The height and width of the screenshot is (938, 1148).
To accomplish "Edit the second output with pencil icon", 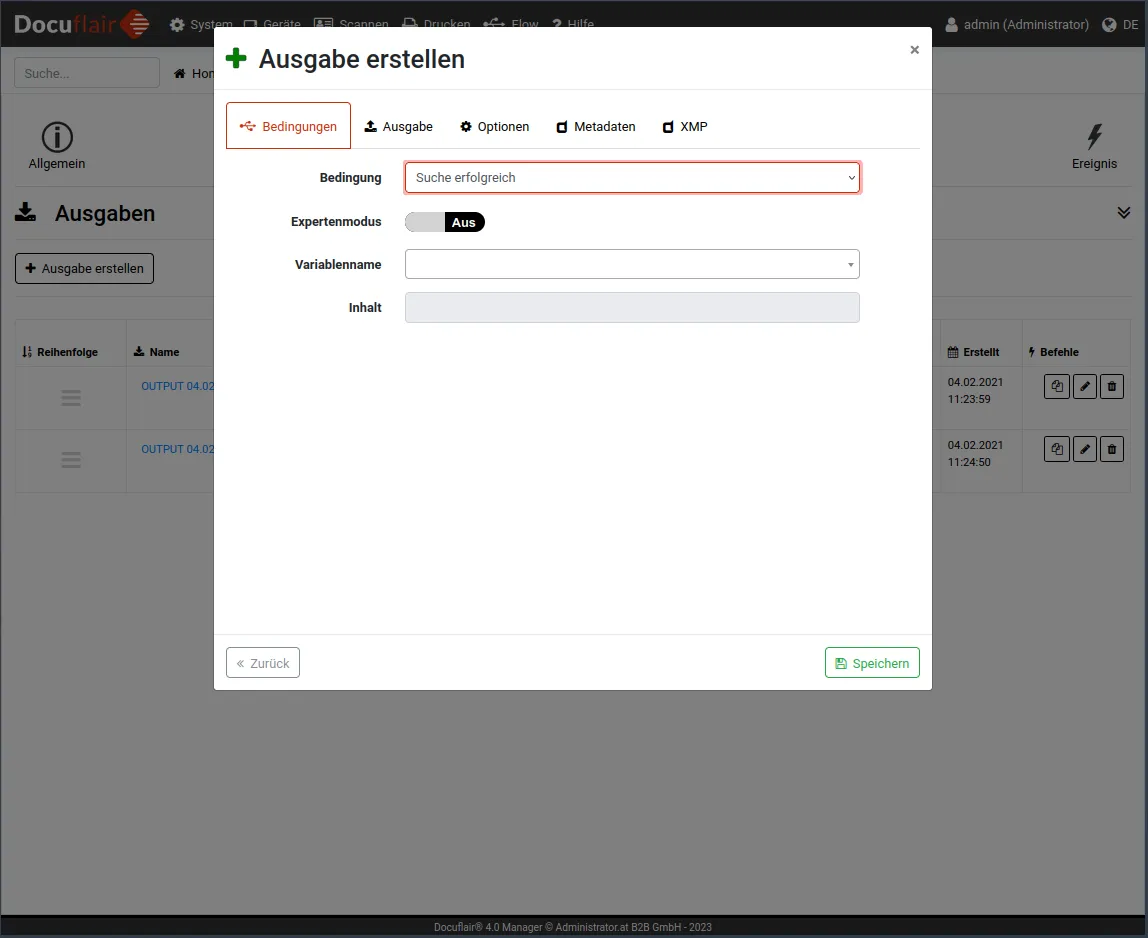I will pyautogui.click(x=1084, y=450).
